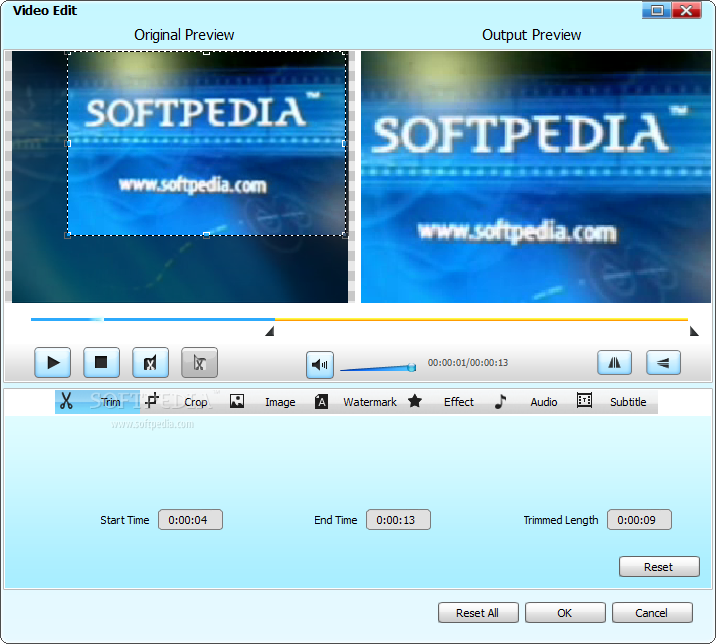This screenshot has width=716, height=644.
Task: Click the Stop playback button
Action: (101, 363)
